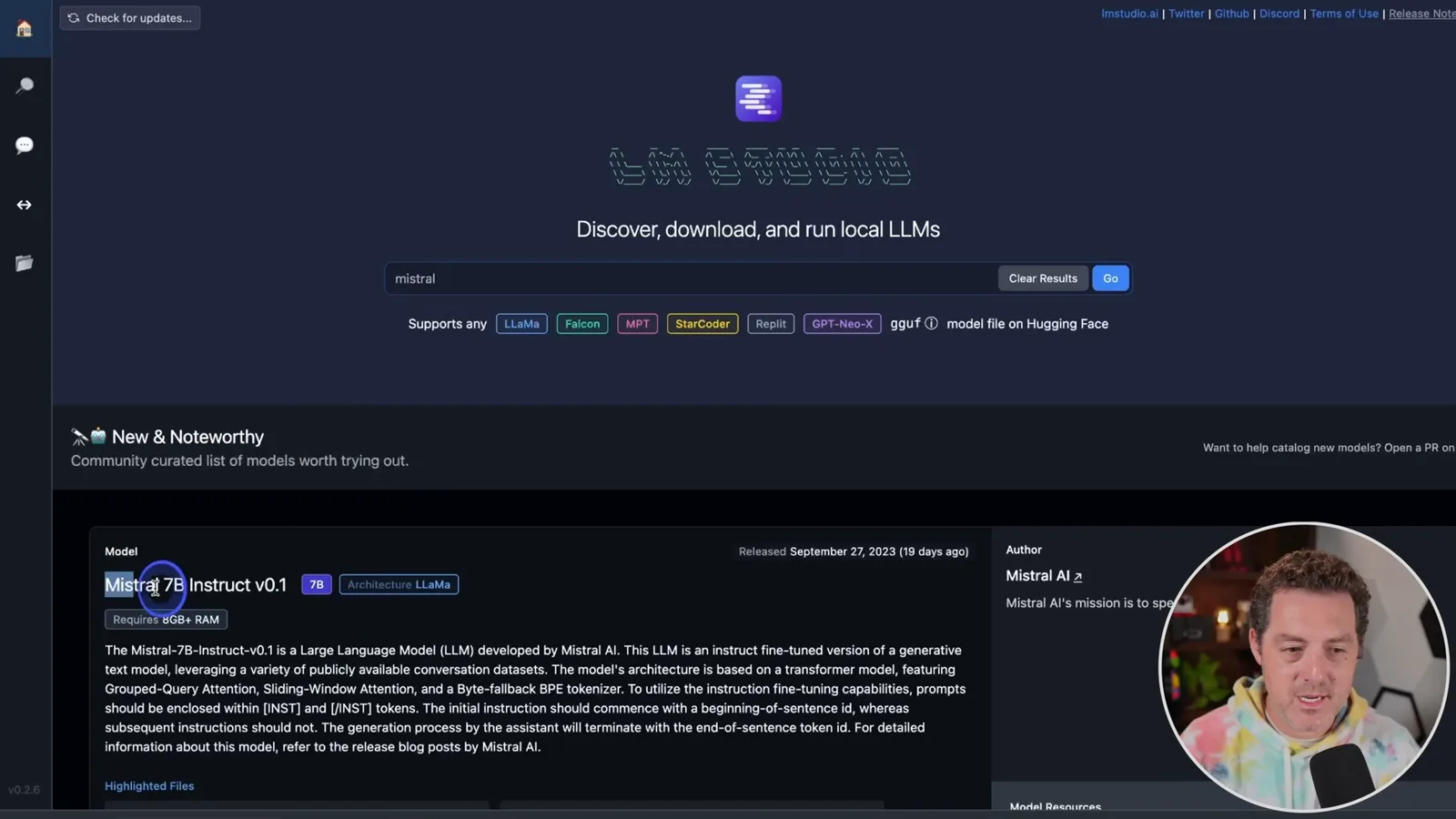Click the LM Studio logo icon

pyautogui.click(x=758, y=98)
